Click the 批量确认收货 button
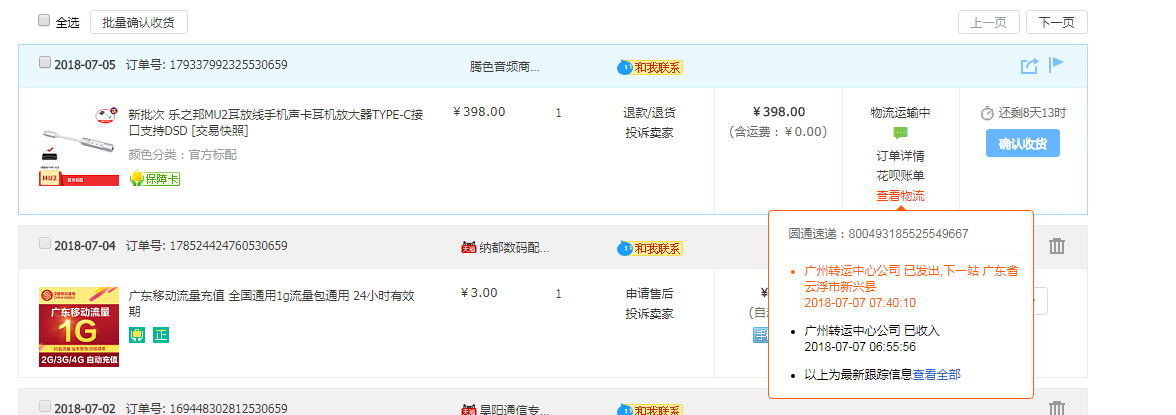Viewport: 1176px width, 415px height. click(138, 22)
